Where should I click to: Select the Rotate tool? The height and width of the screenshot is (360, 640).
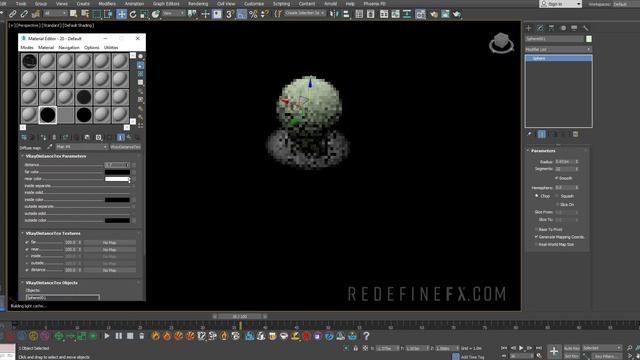tap(133, 14)
